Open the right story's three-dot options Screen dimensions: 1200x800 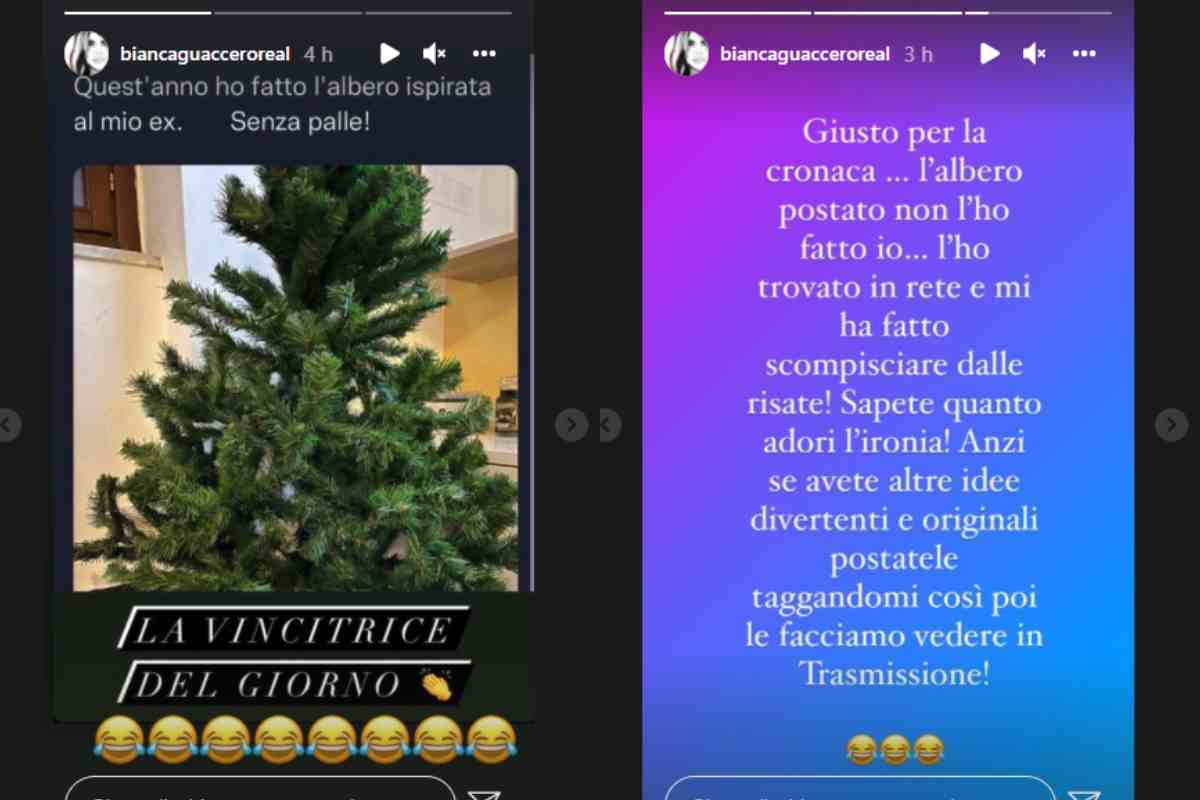pos(1084,54)
